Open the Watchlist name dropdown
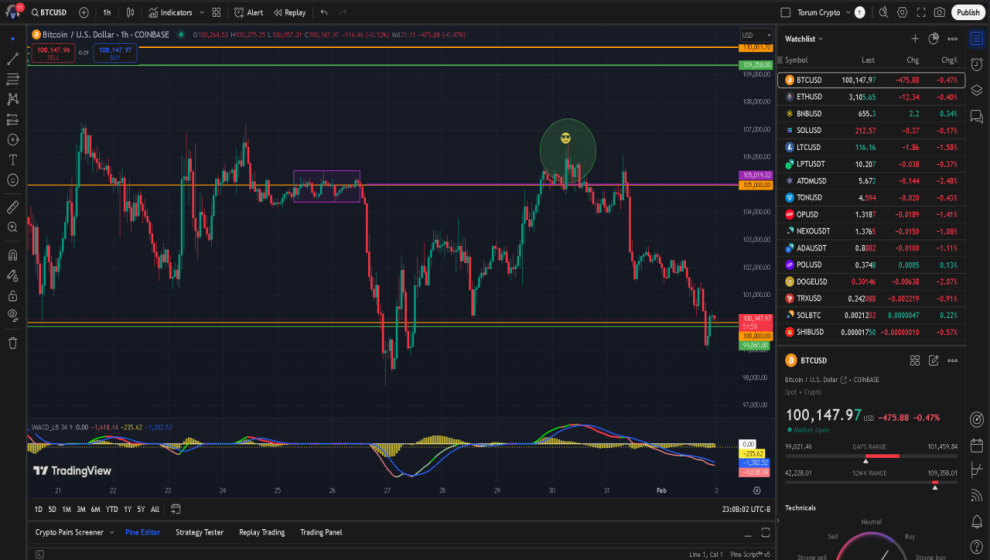The height and width of the screenshot is (560, 990). point(804,39)
